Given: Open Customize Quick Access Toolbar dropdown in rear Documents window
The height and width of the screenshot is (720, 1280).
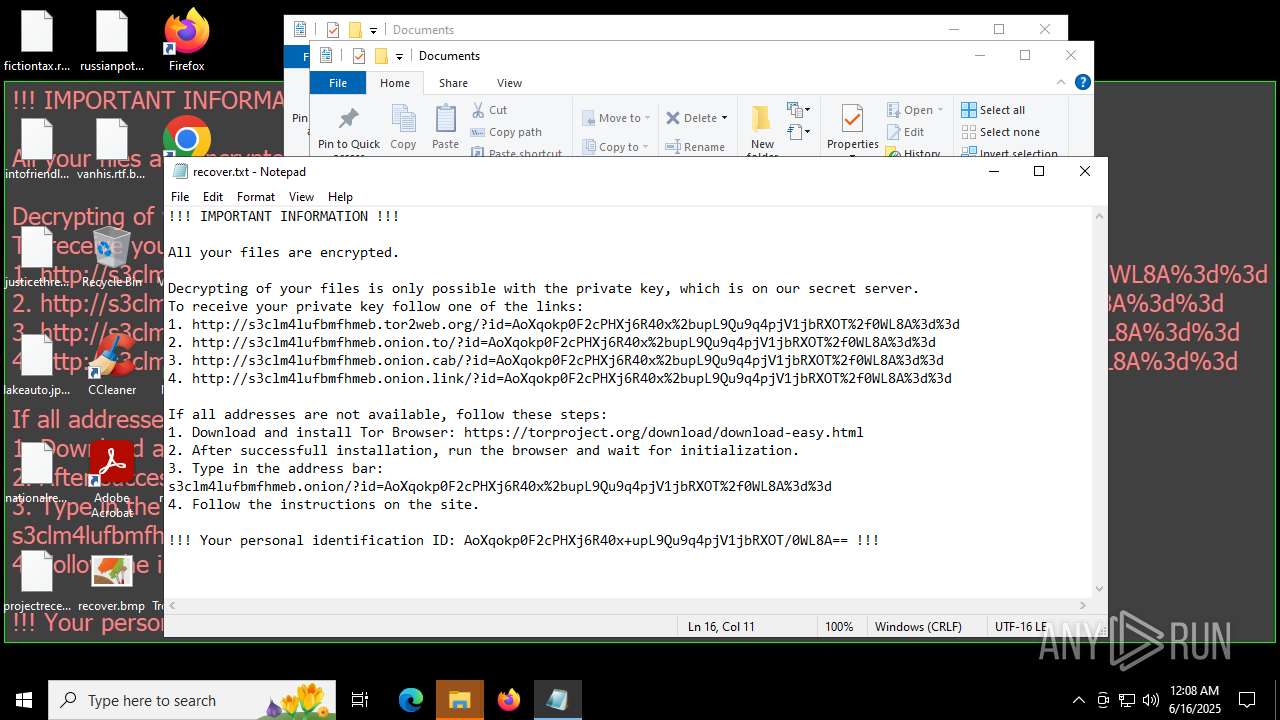Looking at the screenshot, I should tap(373, 30).
